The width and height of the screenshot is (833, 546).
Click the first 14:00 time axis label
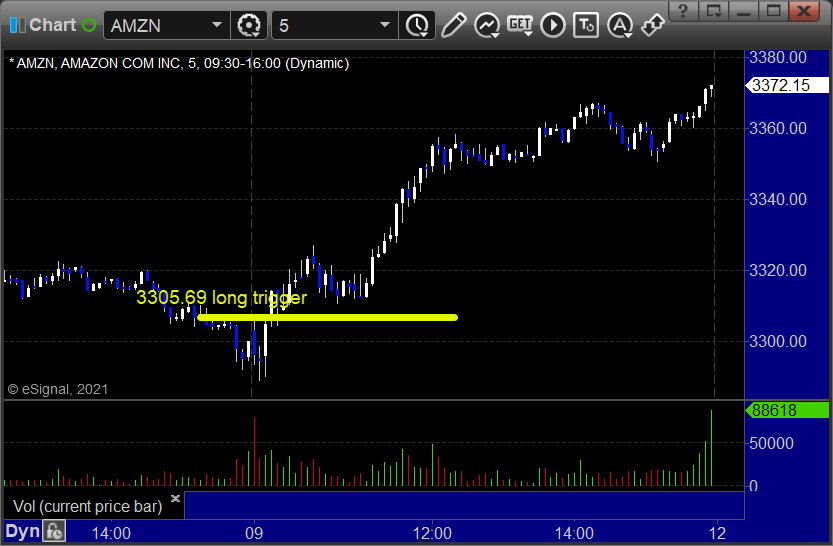point(111,533)
